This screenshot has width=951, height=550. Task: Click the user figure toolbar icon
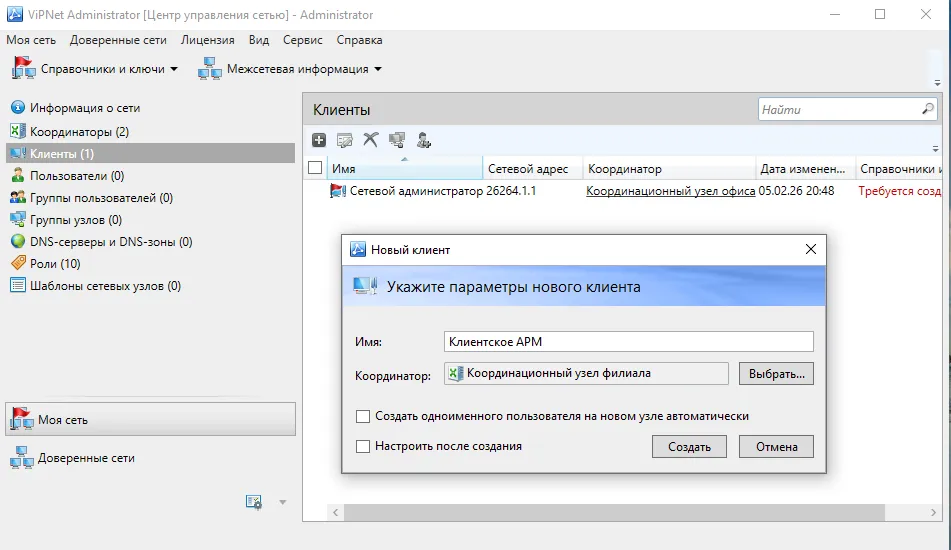coord(423,140)
